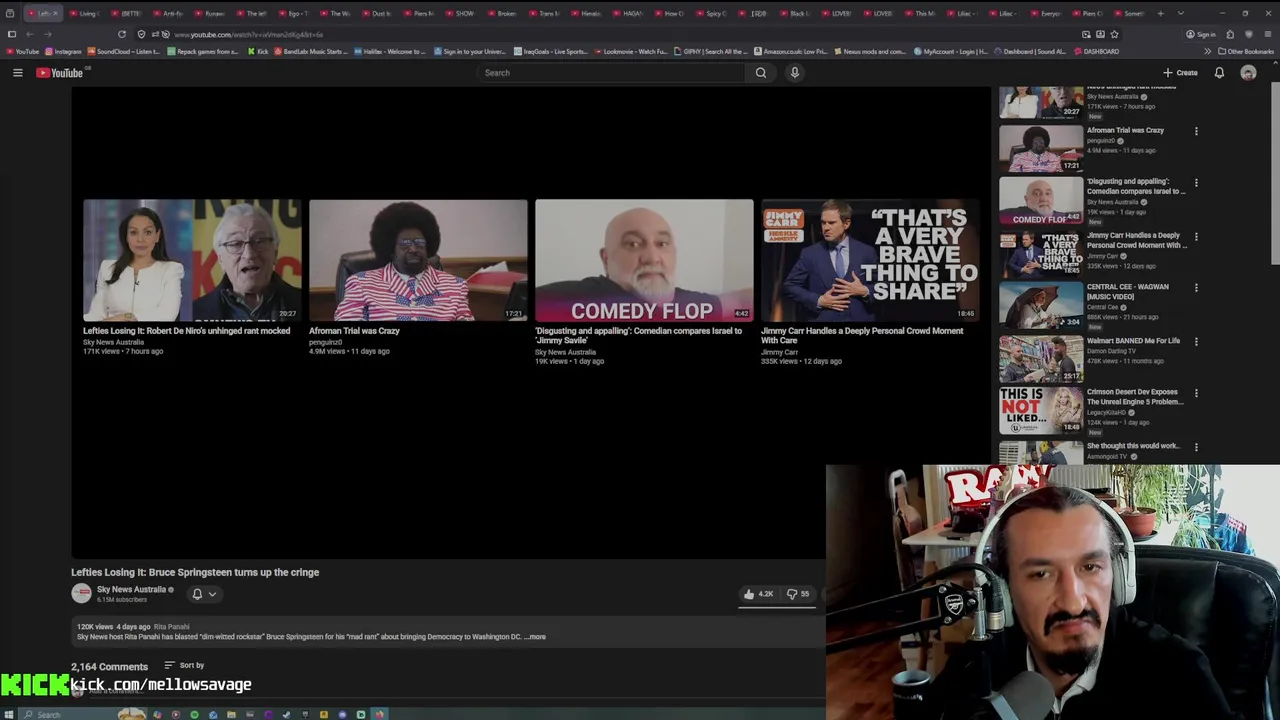This screenshot has height=720, width=1280.
Task: Open options menu for 'Disgusting and appalling' sidebar video
Action: (x=1196, y=183)
